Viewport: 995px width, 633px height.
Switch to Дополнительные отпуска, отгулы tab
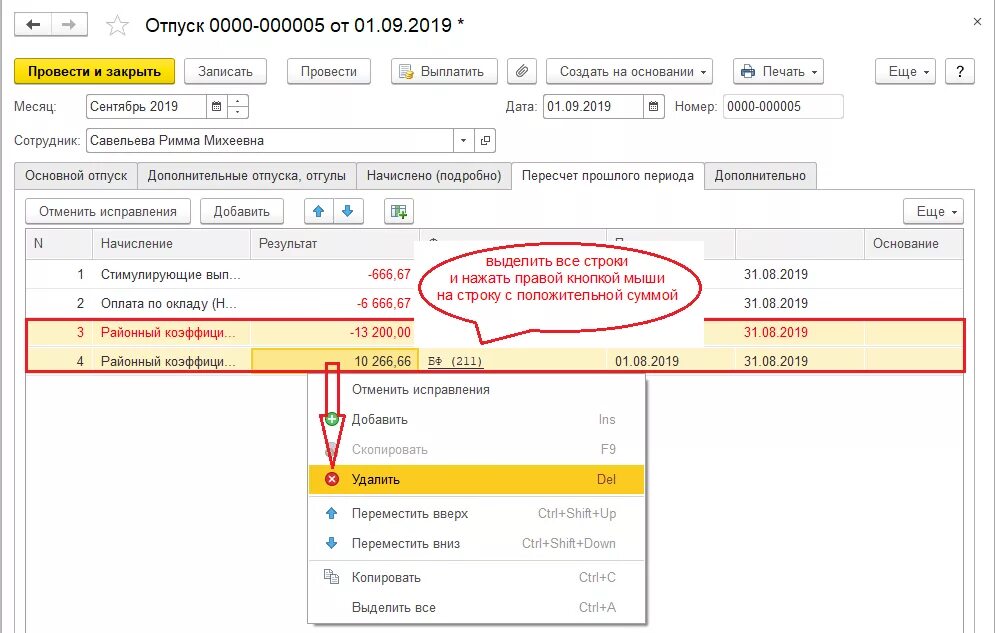click(x=247, y=176)
